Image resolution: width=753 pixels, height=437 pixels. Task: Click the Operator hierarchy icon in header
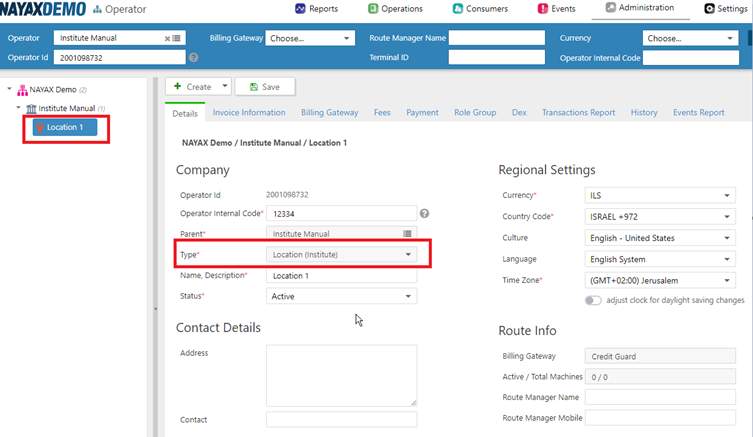coord(97,9)
